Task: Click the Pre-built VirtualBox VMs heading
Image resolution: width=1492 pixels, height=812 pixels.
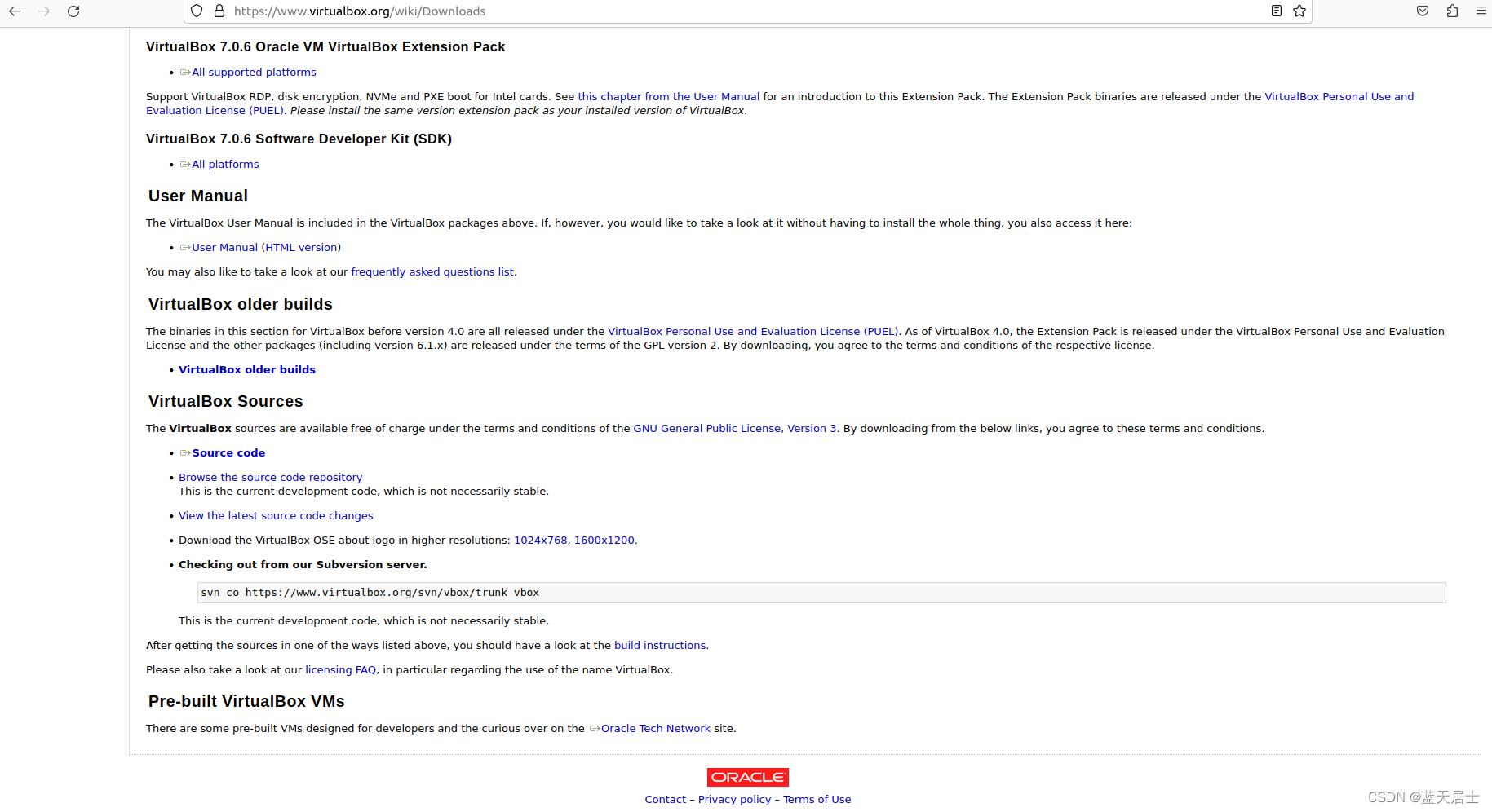Action: click(246, 702)
